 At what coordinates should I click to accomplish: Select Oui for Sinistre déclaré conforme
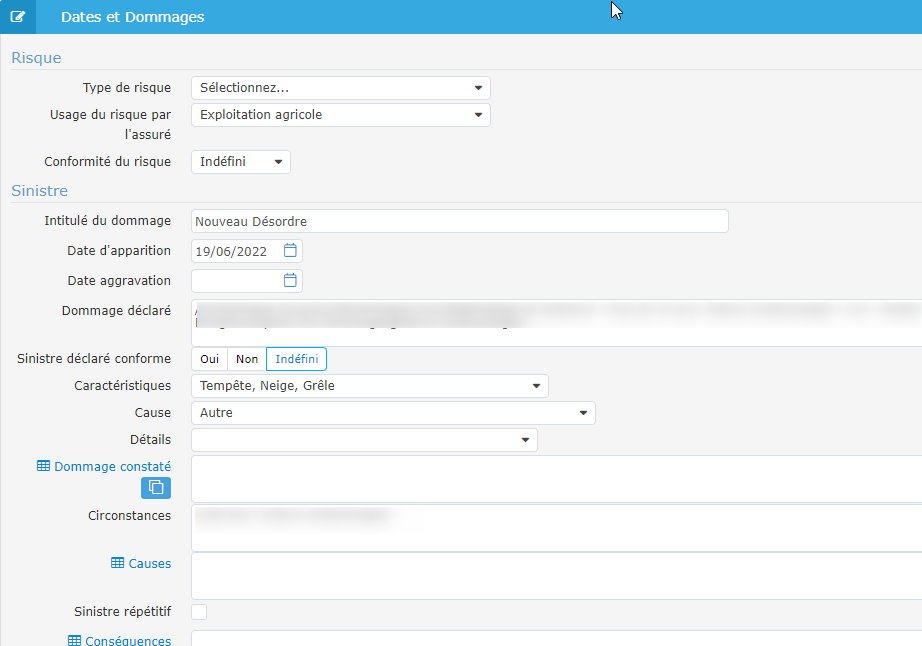[209, 359]
